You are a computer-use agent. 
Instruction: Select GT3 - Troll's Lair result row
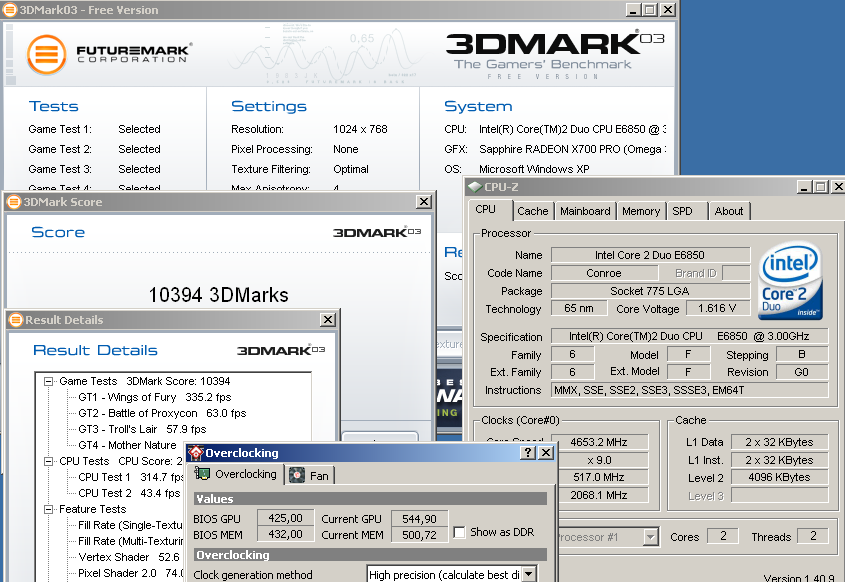pos(142,429)
